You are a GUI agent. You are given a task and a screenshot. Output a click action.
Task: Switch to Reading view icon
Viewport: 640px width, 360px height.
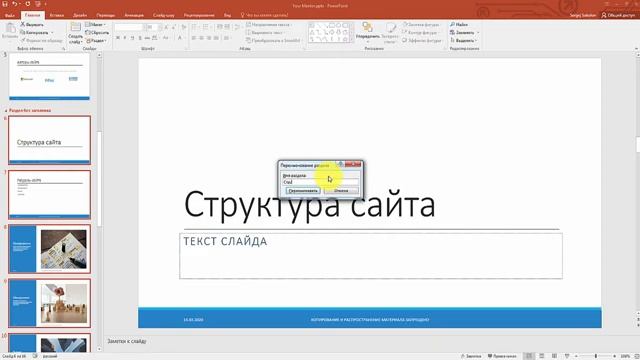(x=554, y=356)
